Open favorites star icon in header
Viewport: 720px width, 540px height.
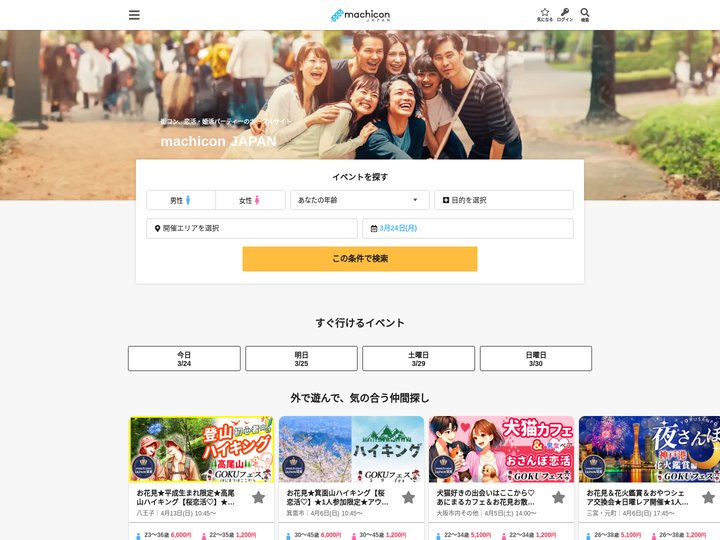(545, 15)
